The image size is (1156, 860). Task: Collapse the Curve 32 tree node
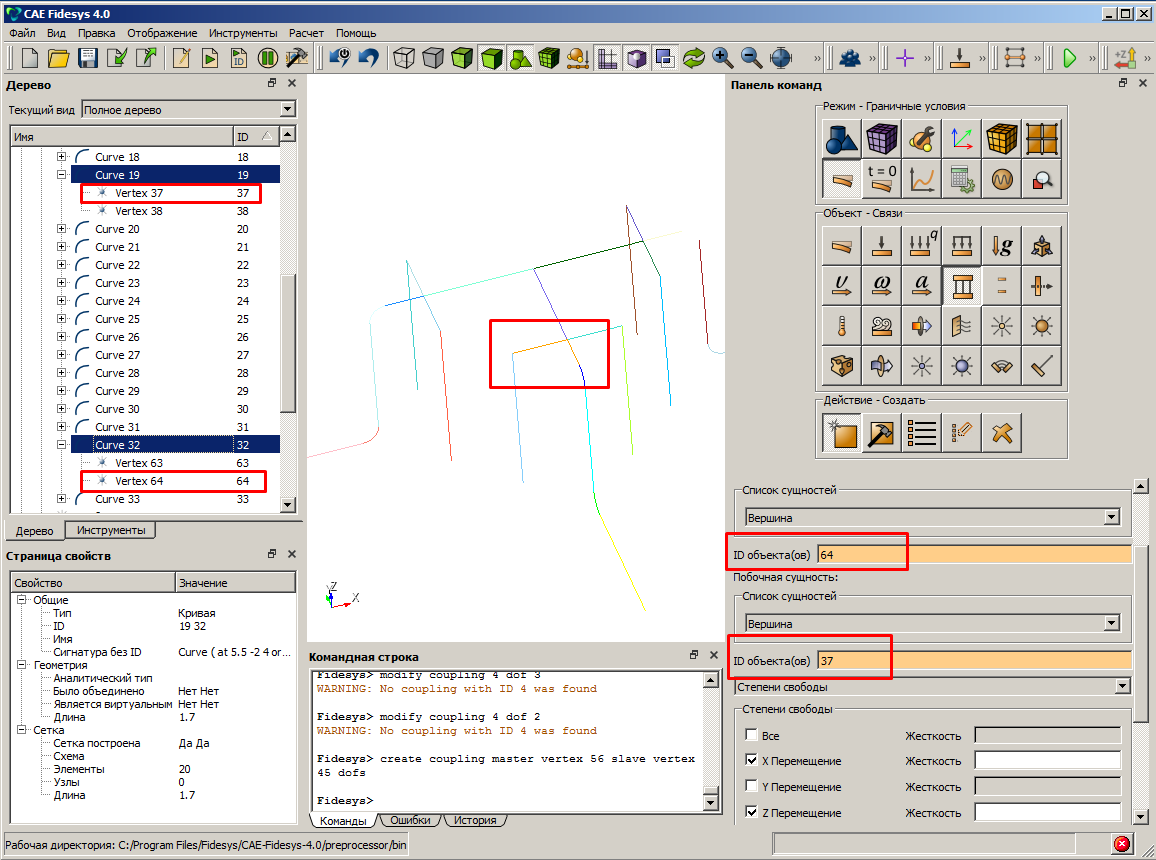pyautogui.click(x=62, y=444)
